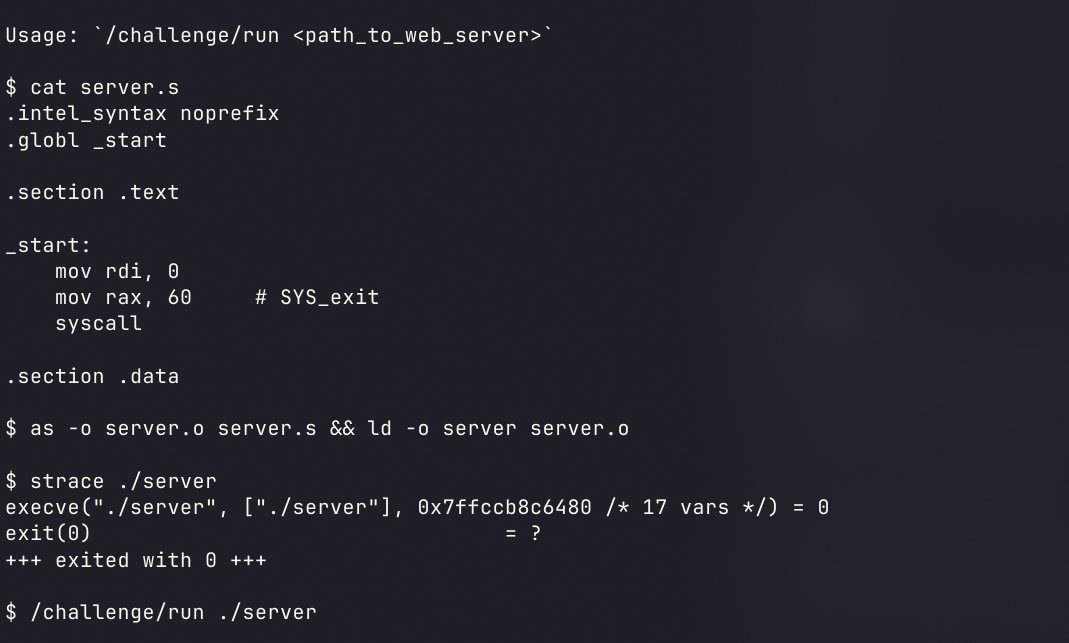The image size is (1069, 643).
Task: Click the 'mov rax, 60' instruction
Action: (x=123, y=297)
